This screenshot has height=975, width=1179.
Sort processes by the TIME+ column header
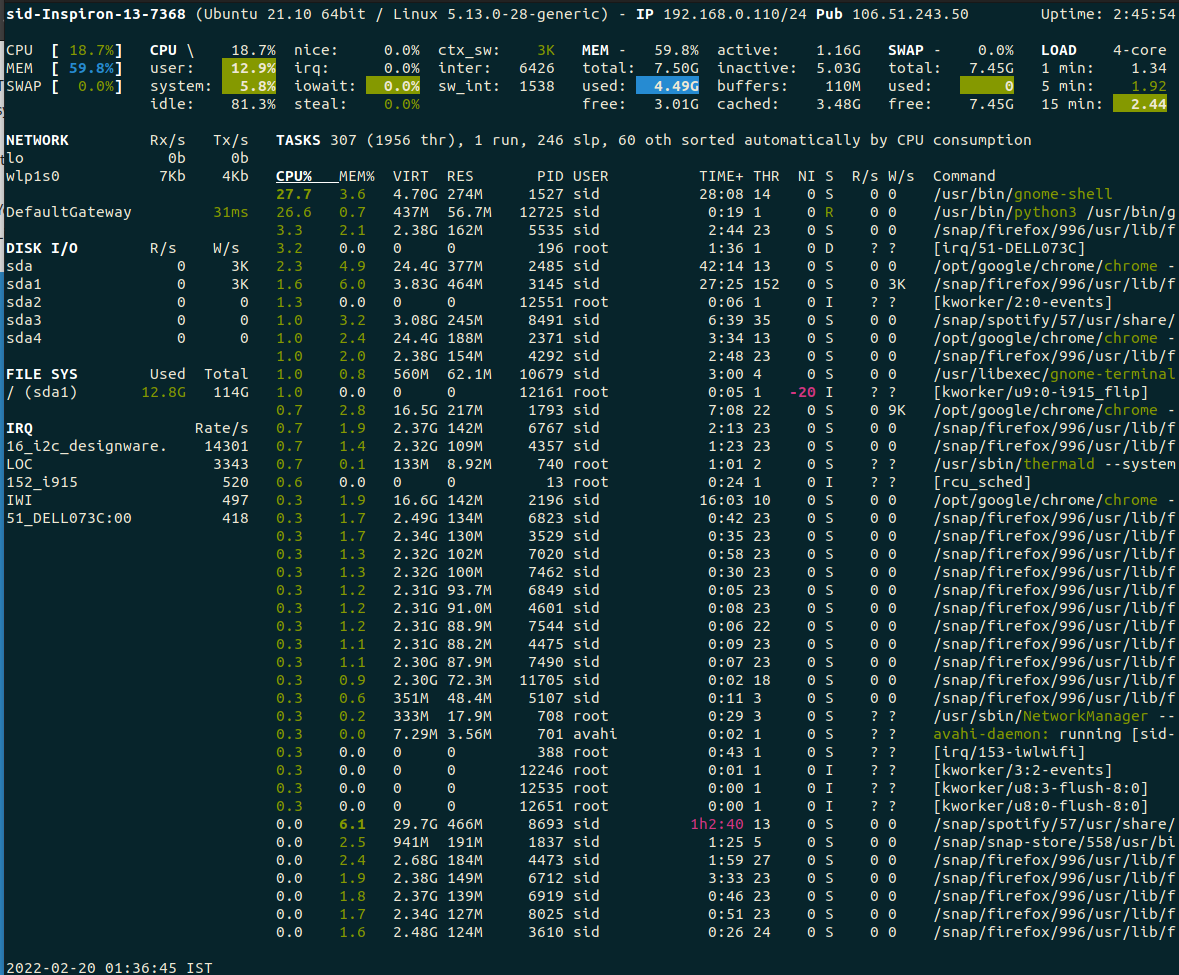point(721,176)
